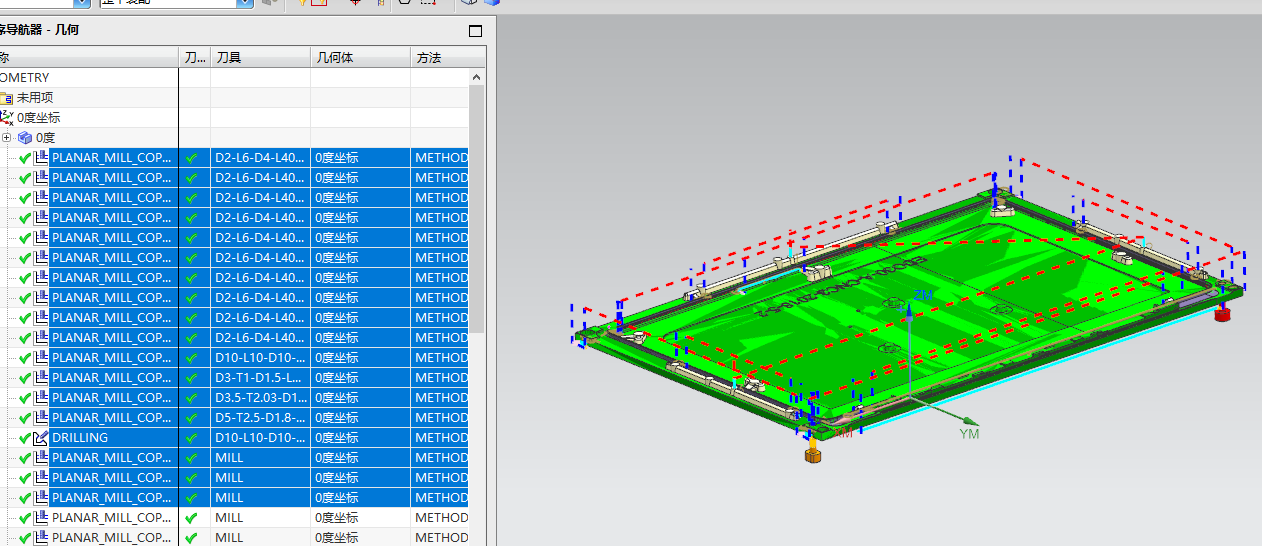Click the D3-T1-D1.5-L tool cell
The image size is (1262, 546).
260,378
